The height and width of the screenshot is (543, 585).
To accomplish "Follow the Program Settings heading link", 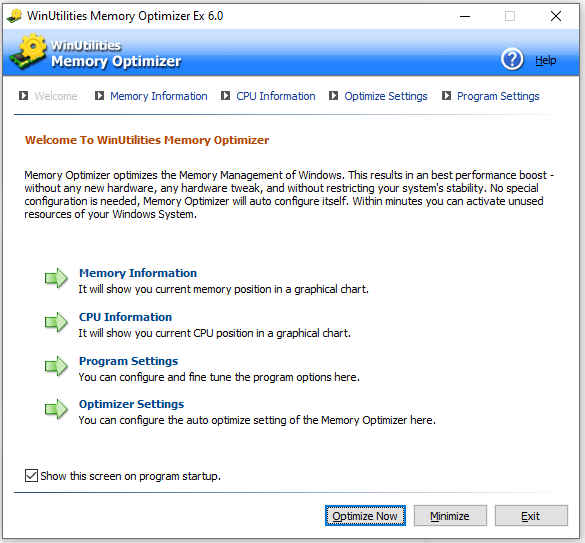I will click(x=128, y=361).
